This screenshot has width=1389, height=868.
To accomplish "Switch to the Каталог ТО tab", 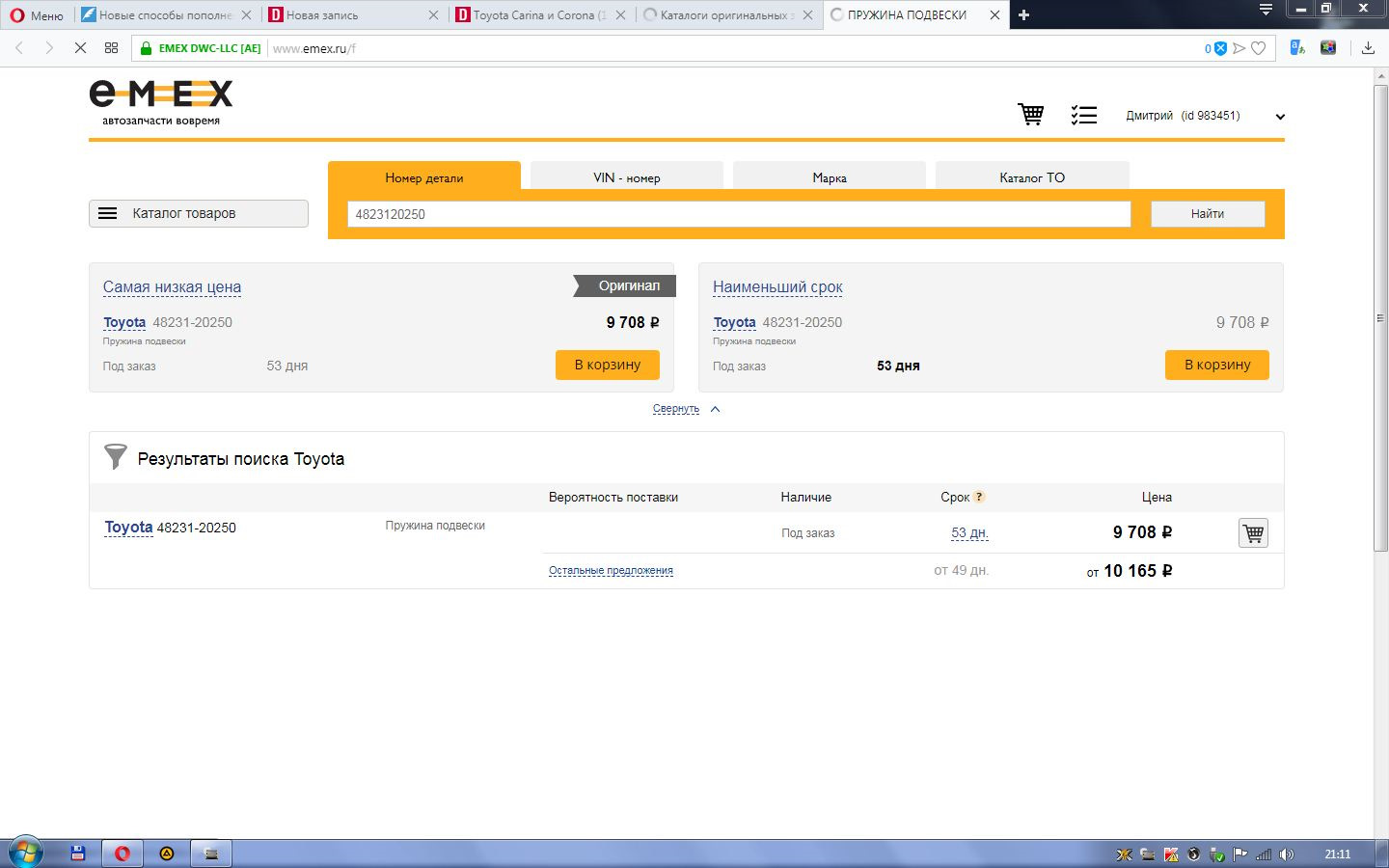I will 1032,176.
